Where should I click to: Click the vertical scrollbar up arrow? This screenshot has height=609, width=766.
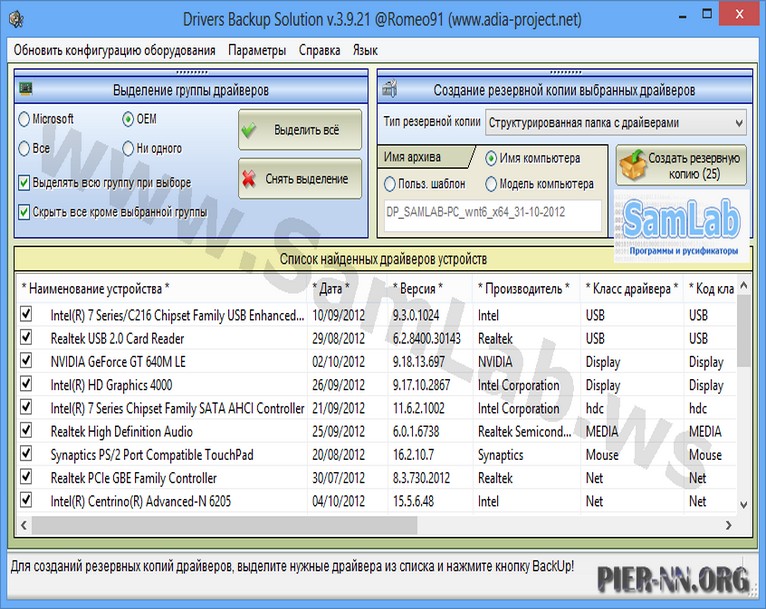pyautogui.click(x=744, y=285)
